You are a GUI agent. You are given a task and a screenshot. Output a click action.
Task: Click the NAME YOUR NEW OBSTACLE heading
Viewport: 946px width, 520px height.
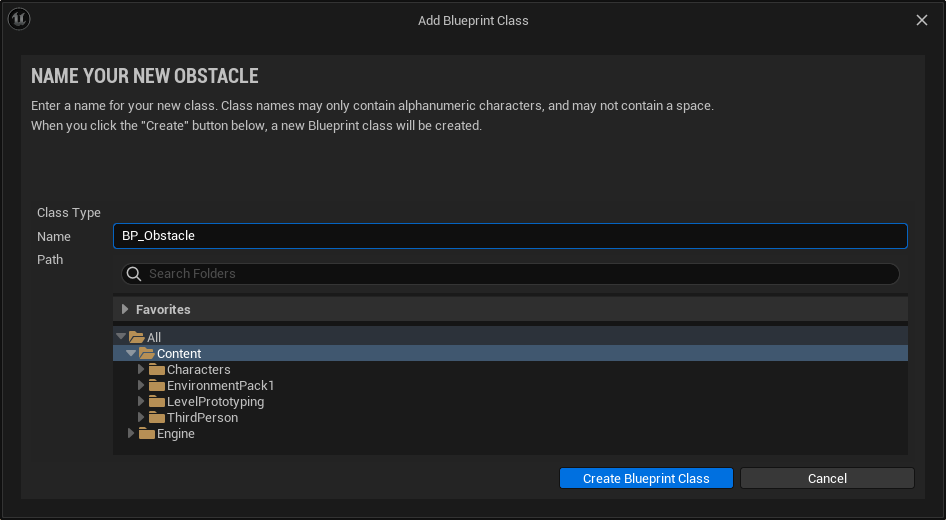pyautogui.click(x=145, y=76)
